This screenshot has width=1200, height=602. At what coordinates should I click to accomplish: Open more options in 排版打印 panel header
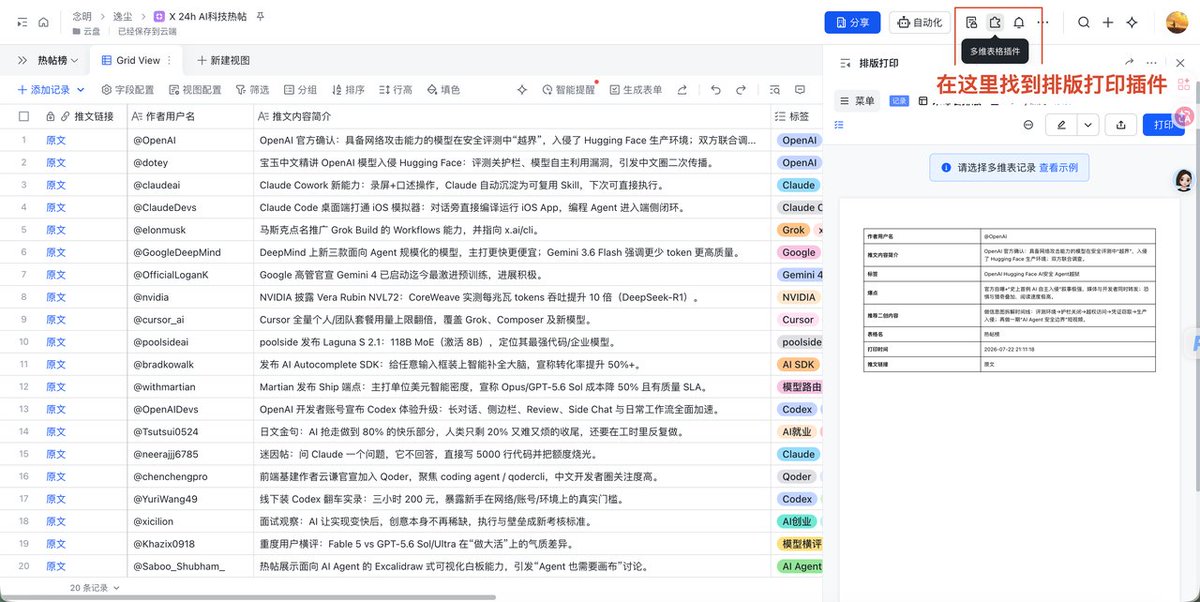click(x=1152, y=63)
